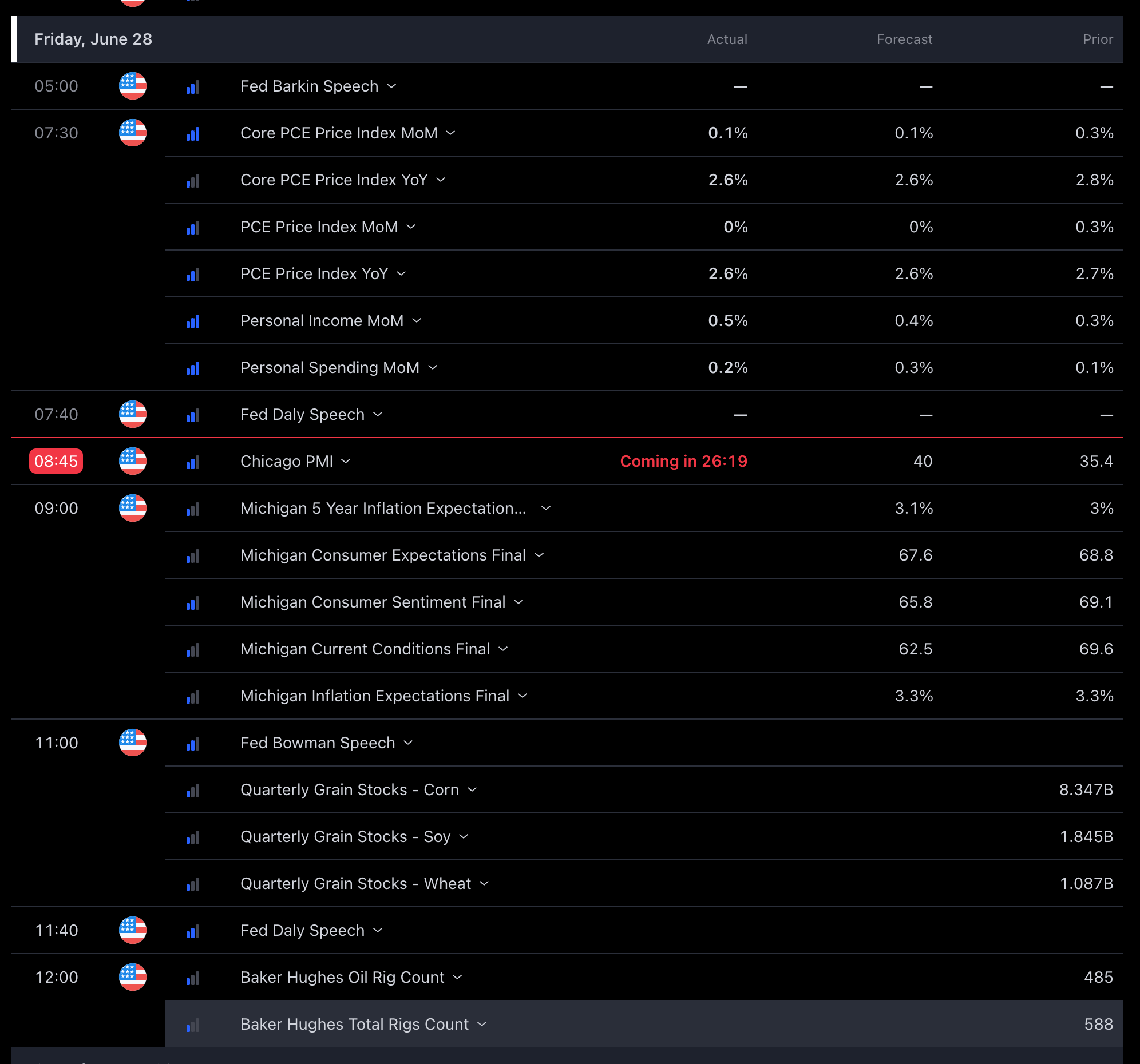Click importance bars icon for Core PCE Price Index MoM

(193, 134)
